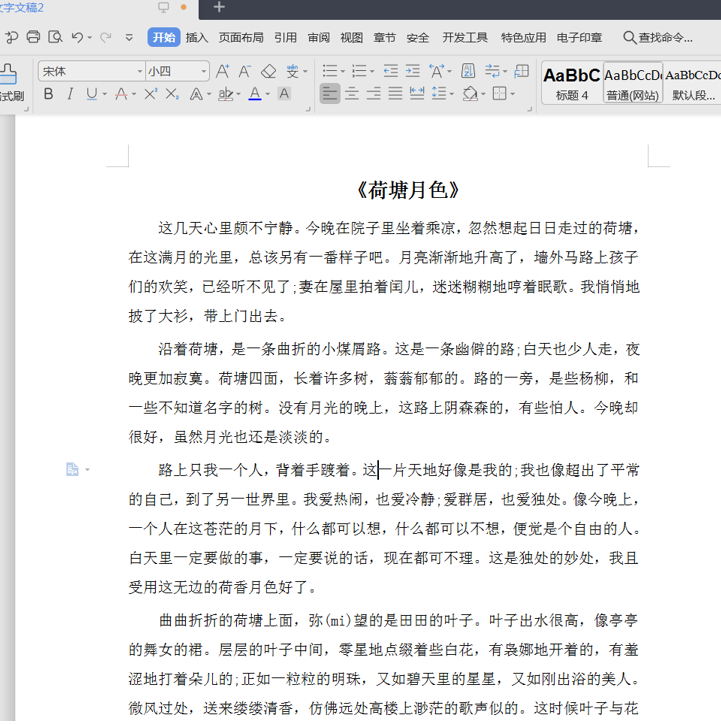Decrease paragraph indent
The height and width of the screenshot is (724, 721).
tap(391, 71)
